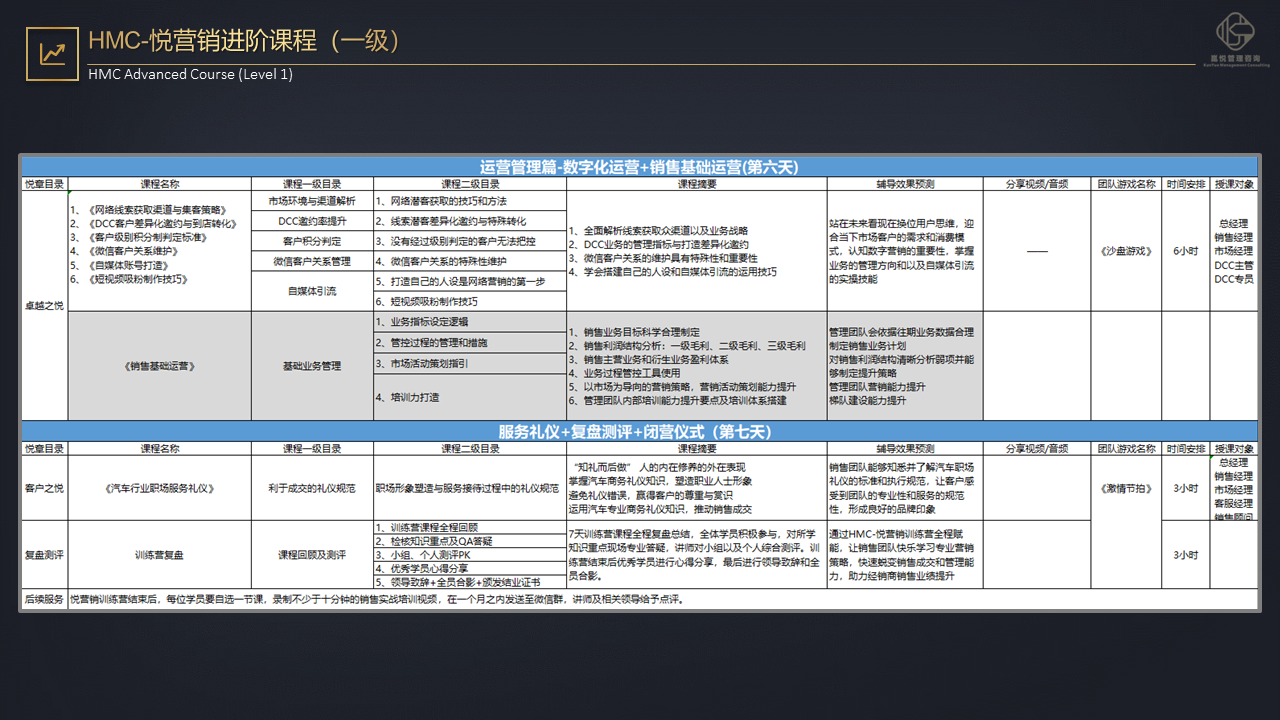Click the row 培训力打造
1280x720 pixels.
coord(470,397)
